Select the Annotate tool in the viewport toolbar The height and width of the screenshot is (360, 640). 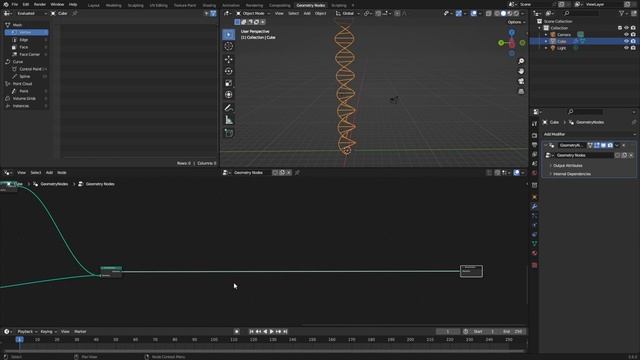tap(229, 108)
